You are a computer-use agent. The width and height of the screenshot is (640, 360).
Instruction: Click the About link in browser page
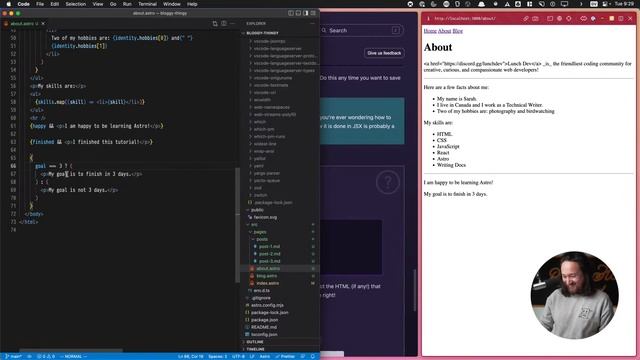tap(444, 31)
